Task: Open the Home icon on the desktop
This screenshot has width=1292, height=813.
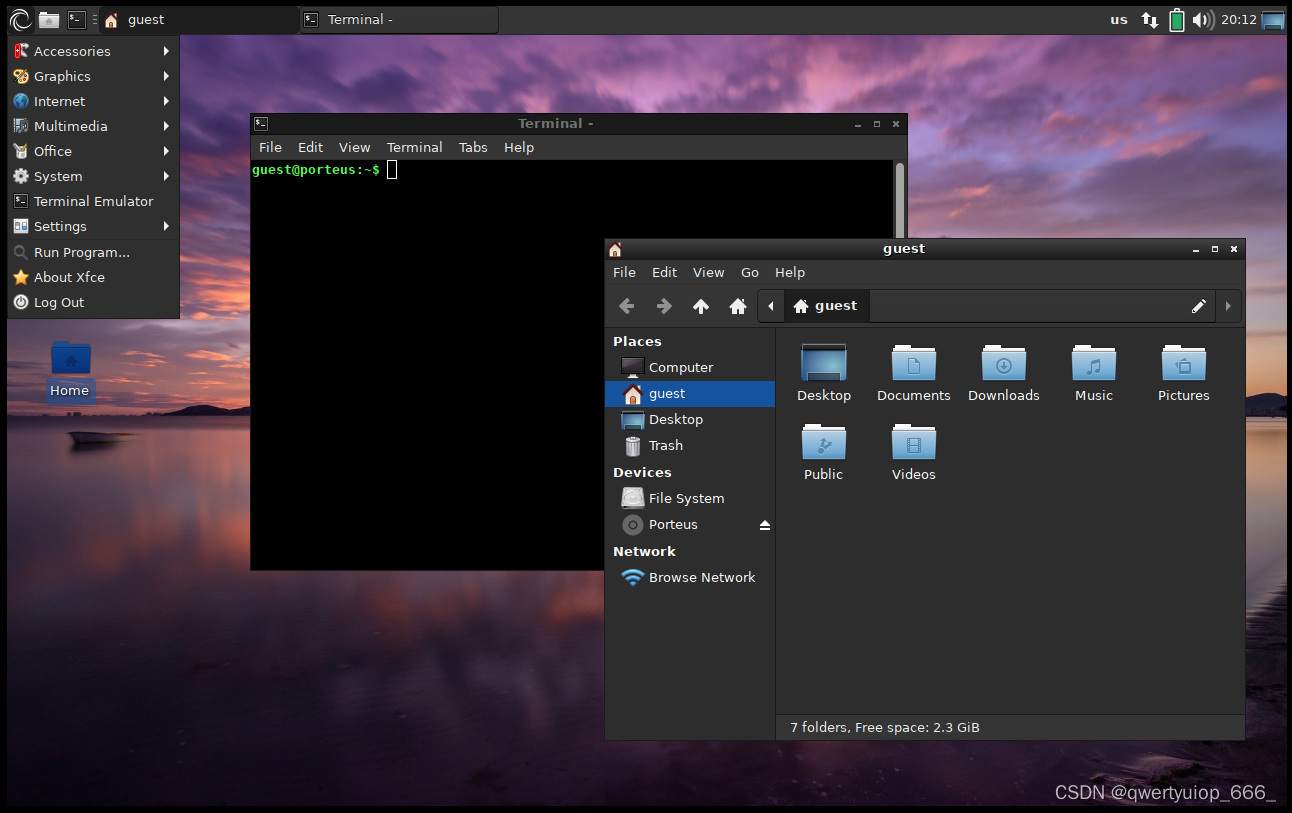Action: click(x=69, y=360)
